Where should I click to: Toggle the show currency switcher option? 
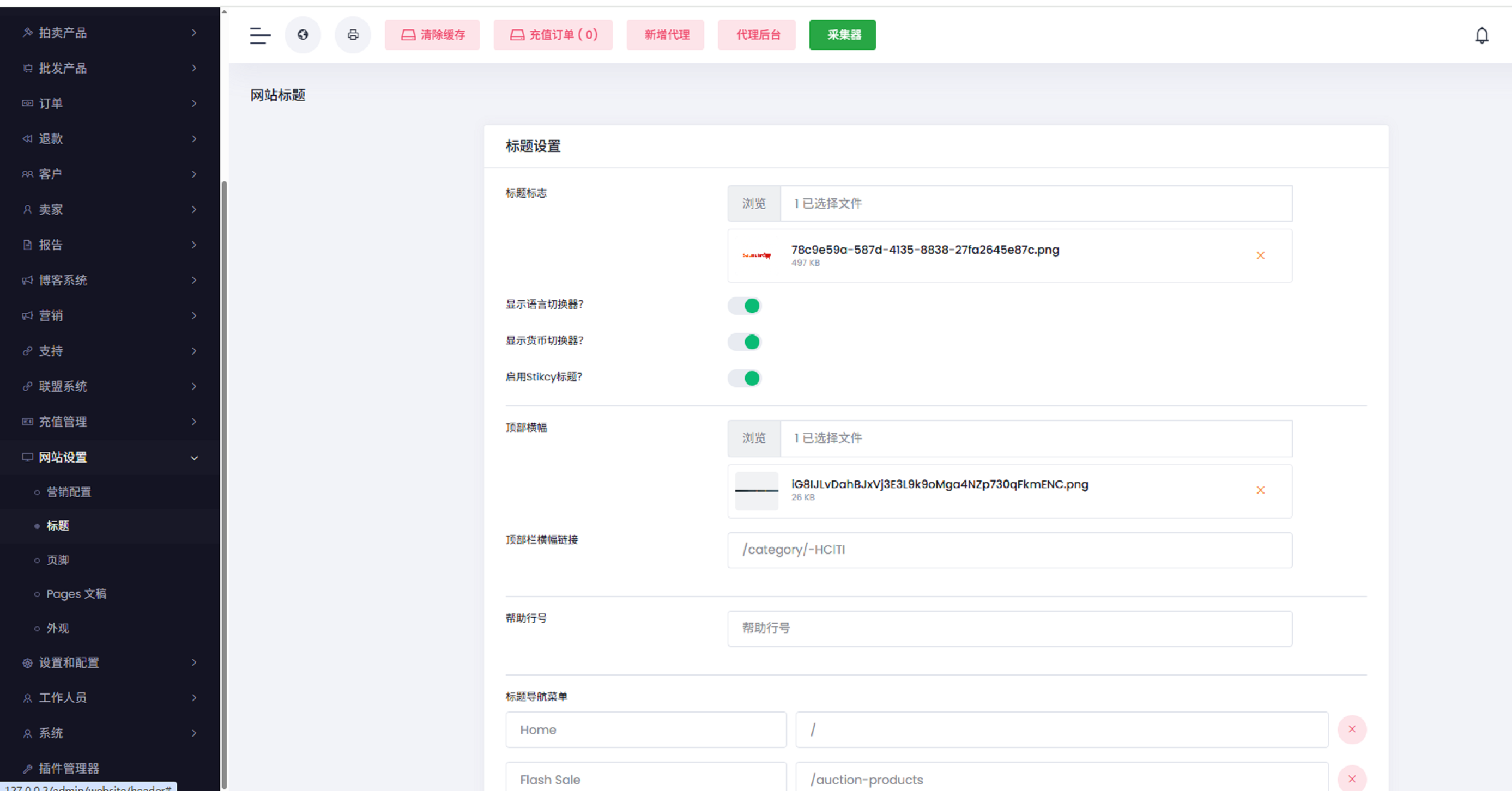[x=744, y=342]
